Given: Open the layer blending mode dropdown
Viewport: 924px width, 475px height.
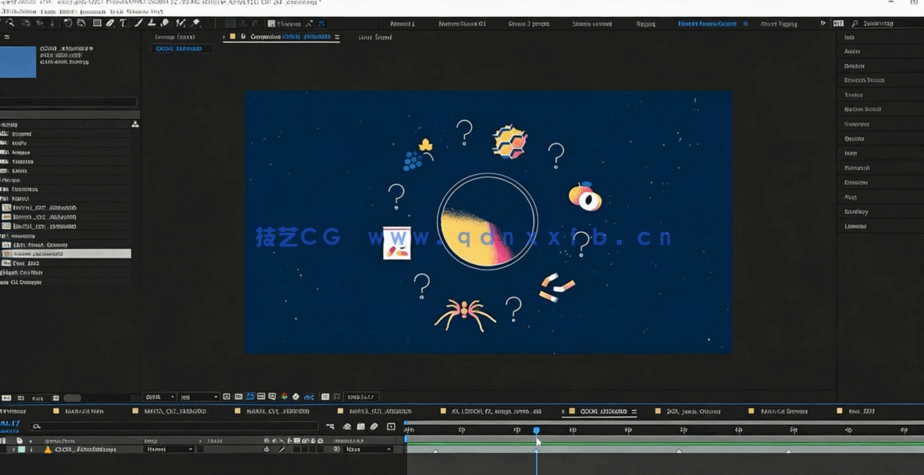Looking at the screenshot, I should tap(169, 450).
